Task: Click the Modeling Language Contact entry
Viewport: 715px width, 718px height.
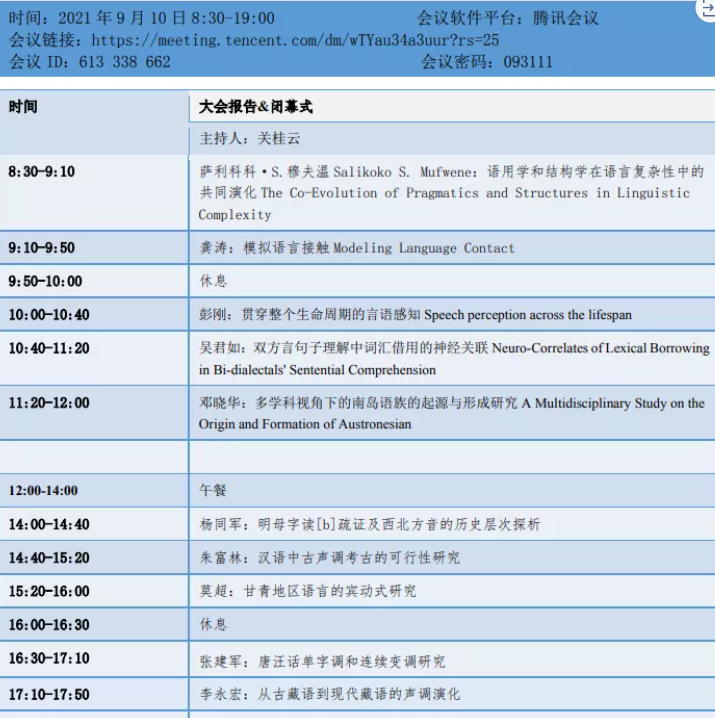Action: (x=356, y=248)
